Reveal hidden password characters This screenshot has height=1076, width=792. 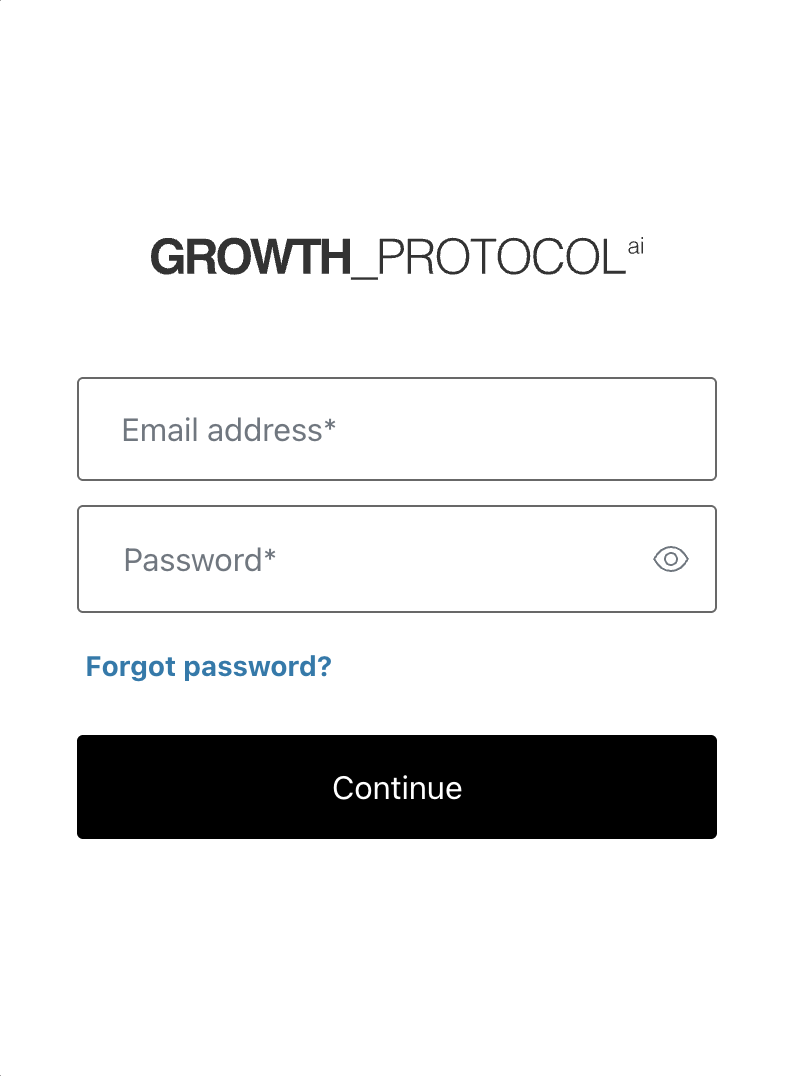click(x=670, y=559)
